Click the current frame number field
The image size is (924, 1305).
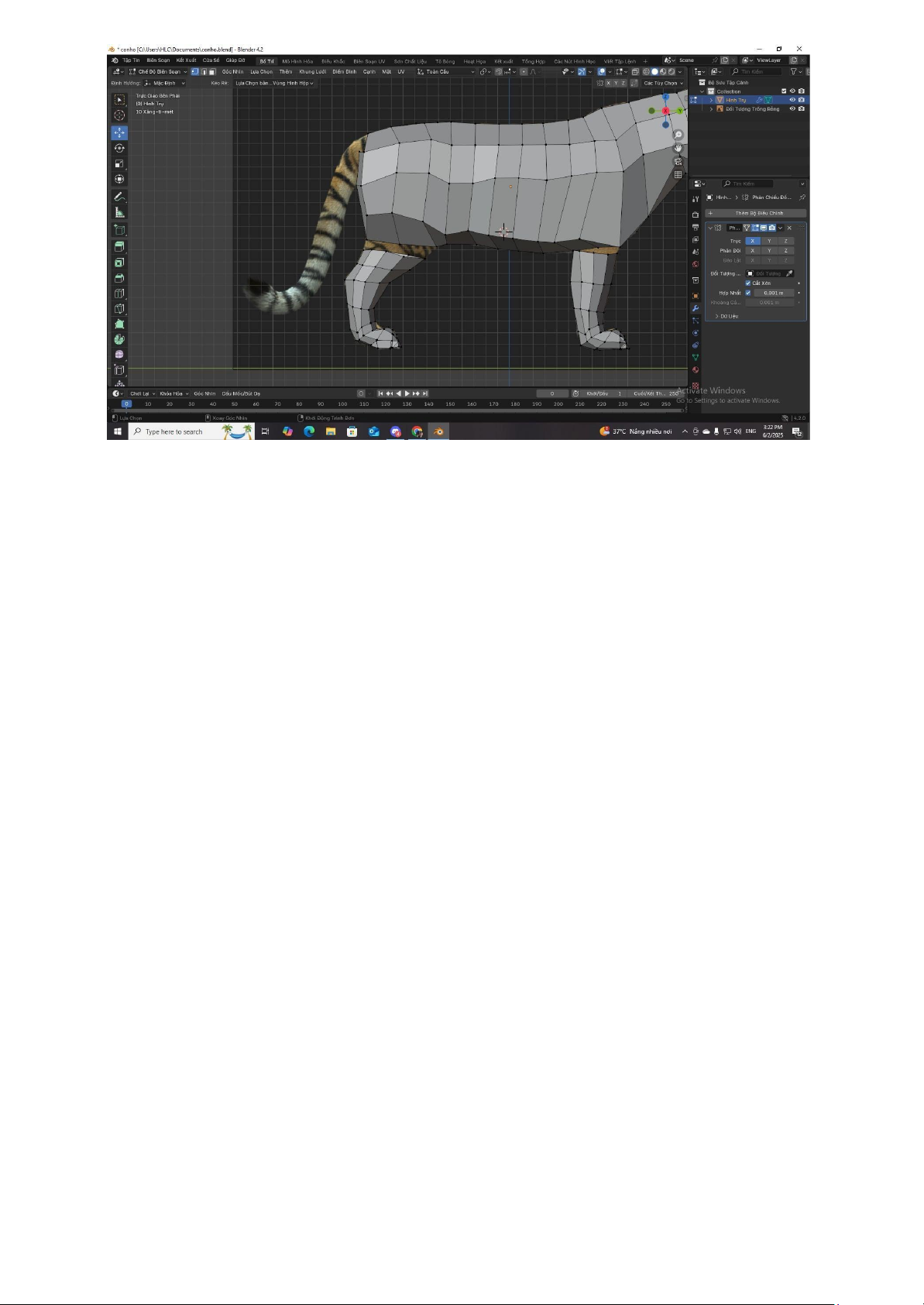pos(552,393)
